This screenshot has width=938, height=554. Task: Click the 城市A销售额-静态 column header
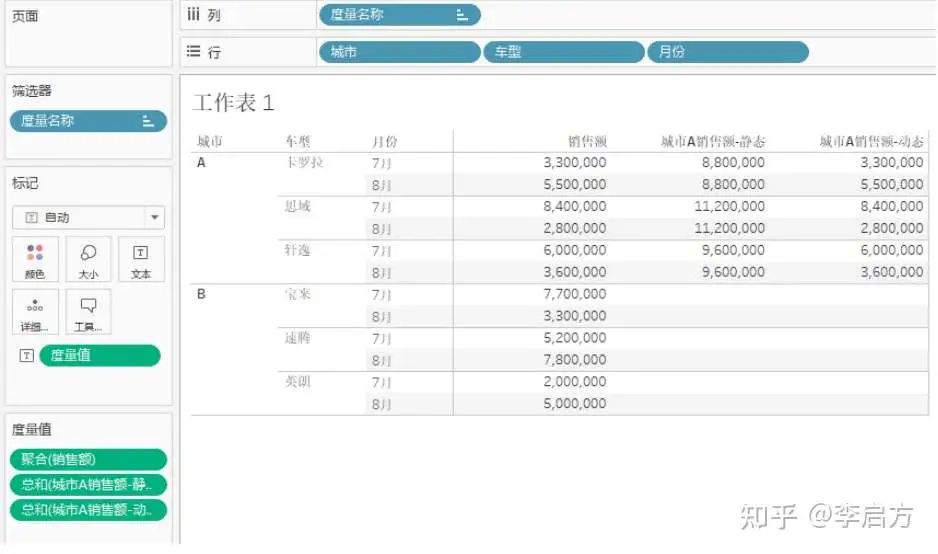click(x=713, y=142)
